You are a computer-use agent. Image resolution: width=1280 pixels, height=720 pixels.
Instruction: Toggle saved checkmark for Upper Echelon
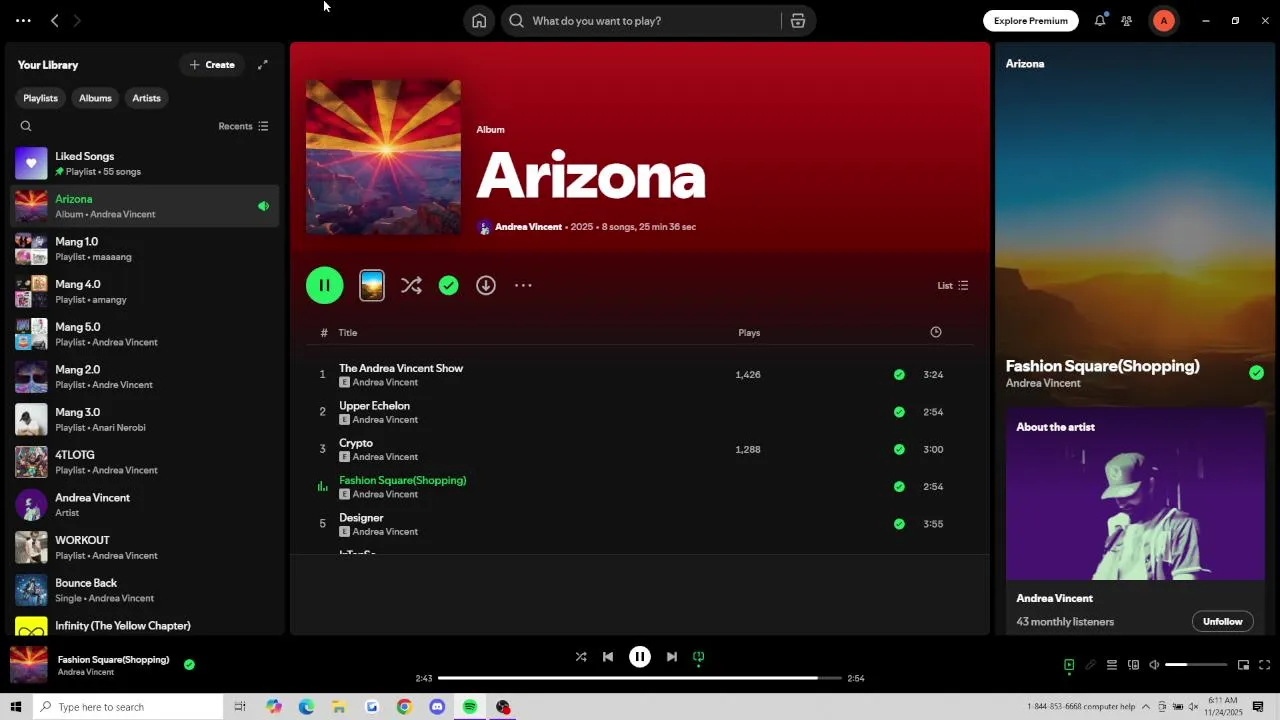click(x=899, y=412)
